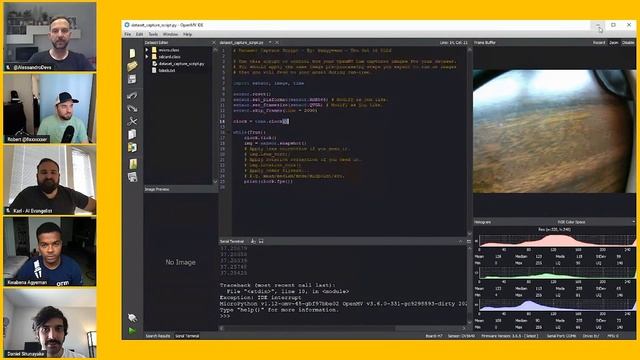640x360 pixels.
Task: Click Daniel's video tile
Action: tap(50, 323)
